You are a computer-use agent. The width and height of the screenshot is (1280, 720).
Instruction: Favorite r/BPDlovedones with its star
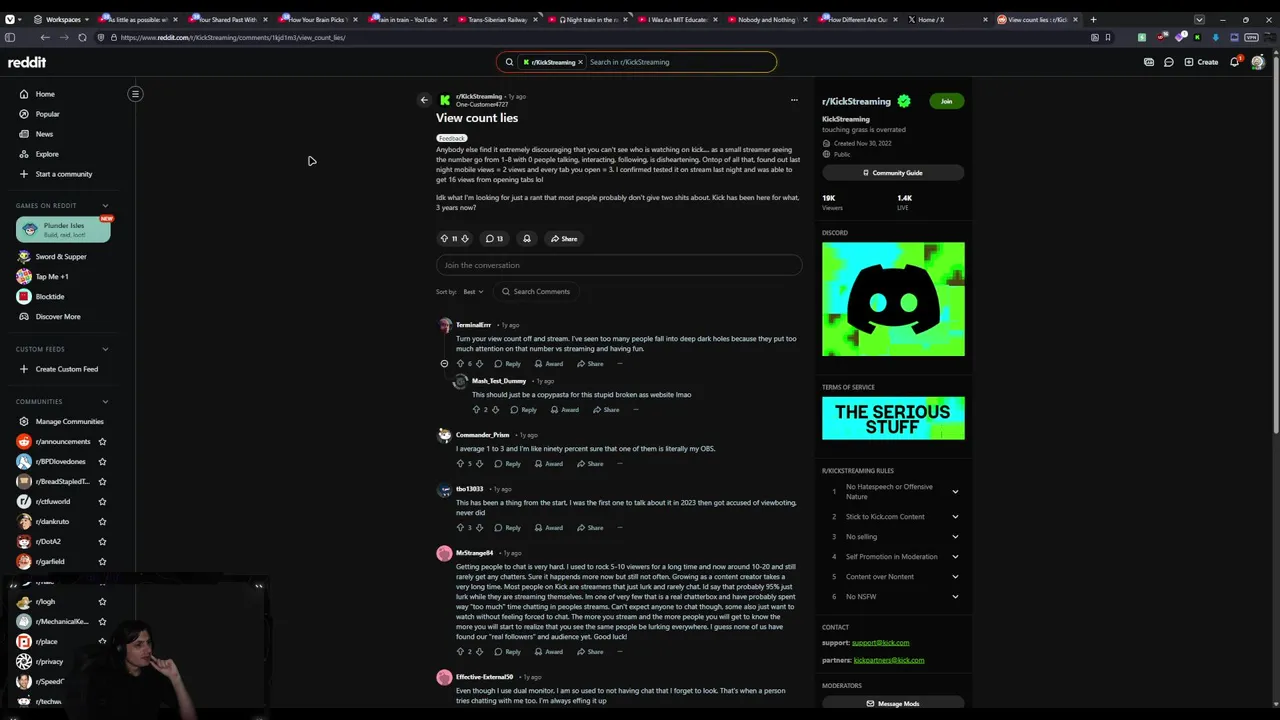coord(102,462)
